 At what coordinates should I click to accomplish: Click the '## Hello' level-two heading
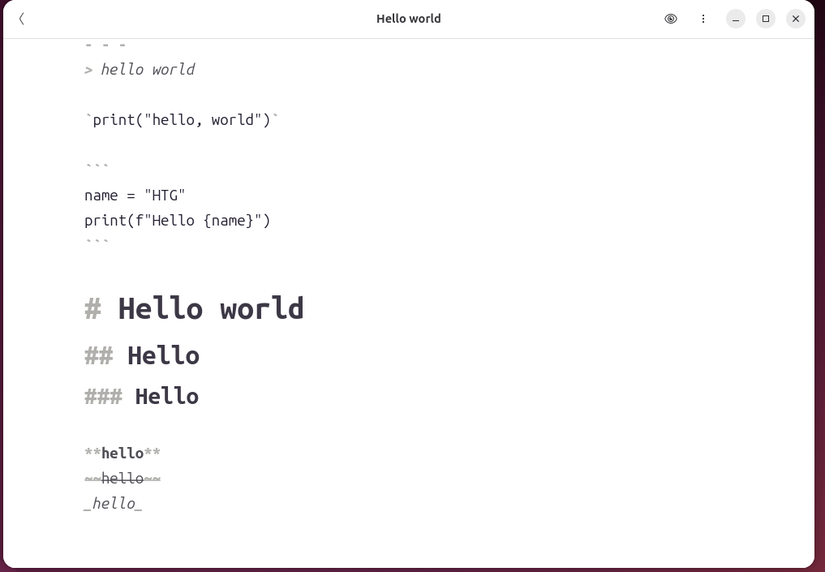pos(142,356)
